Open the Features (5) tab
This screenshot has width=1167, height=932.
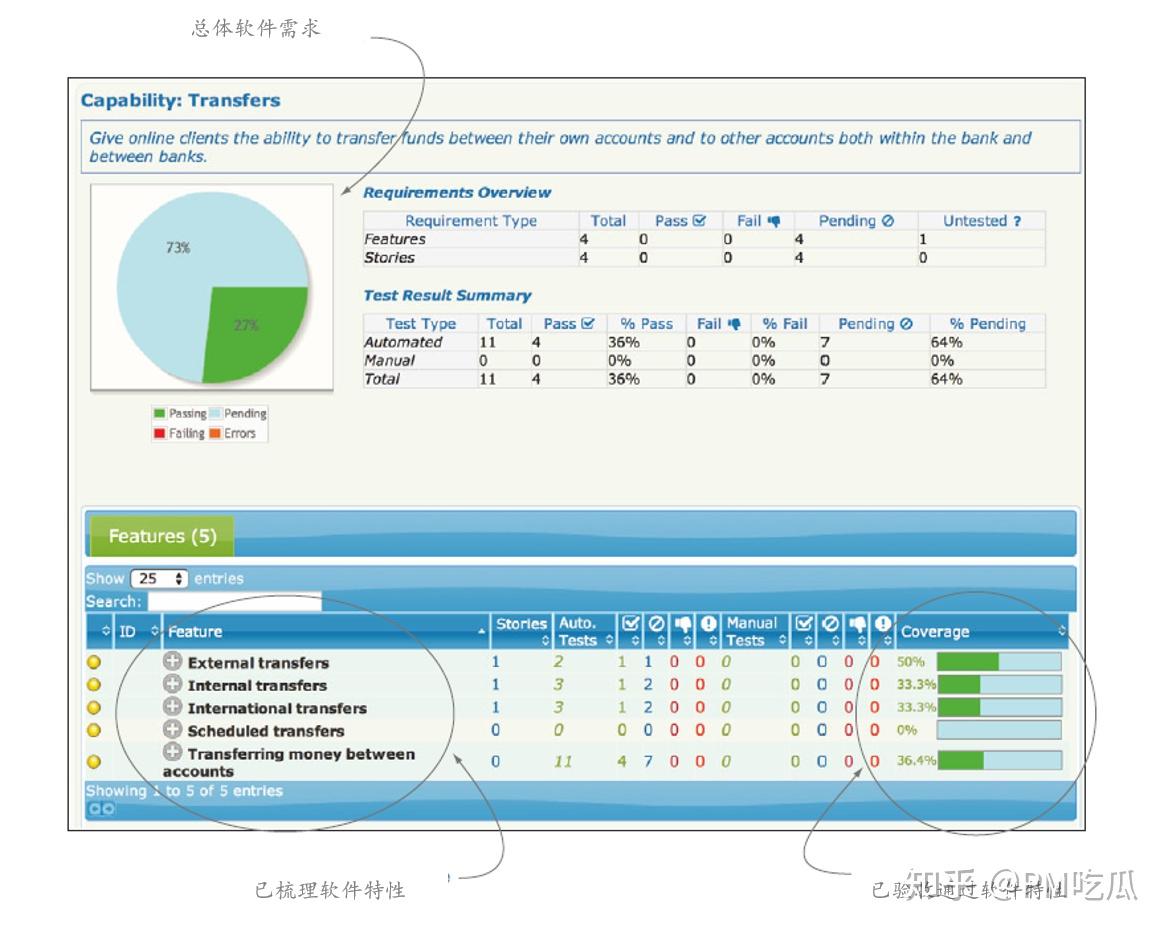click(162, 536)
